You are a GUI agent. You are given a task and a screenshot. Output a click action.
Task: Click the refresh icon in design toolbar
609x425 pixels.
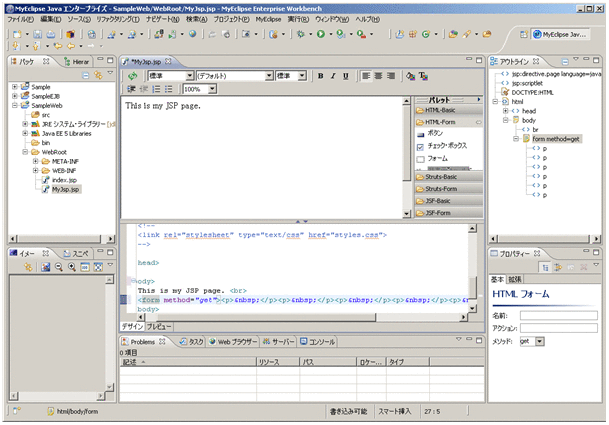pos(132,76)
